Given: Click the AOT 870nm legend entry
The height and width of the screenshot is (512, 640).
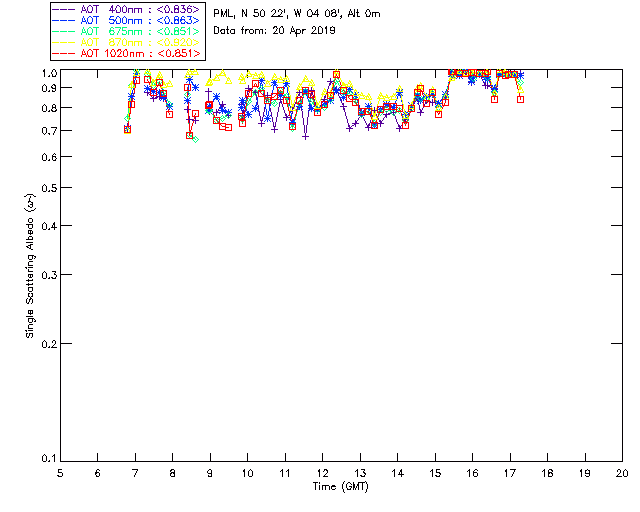Looking at the screenshot, I should [127, 42].
